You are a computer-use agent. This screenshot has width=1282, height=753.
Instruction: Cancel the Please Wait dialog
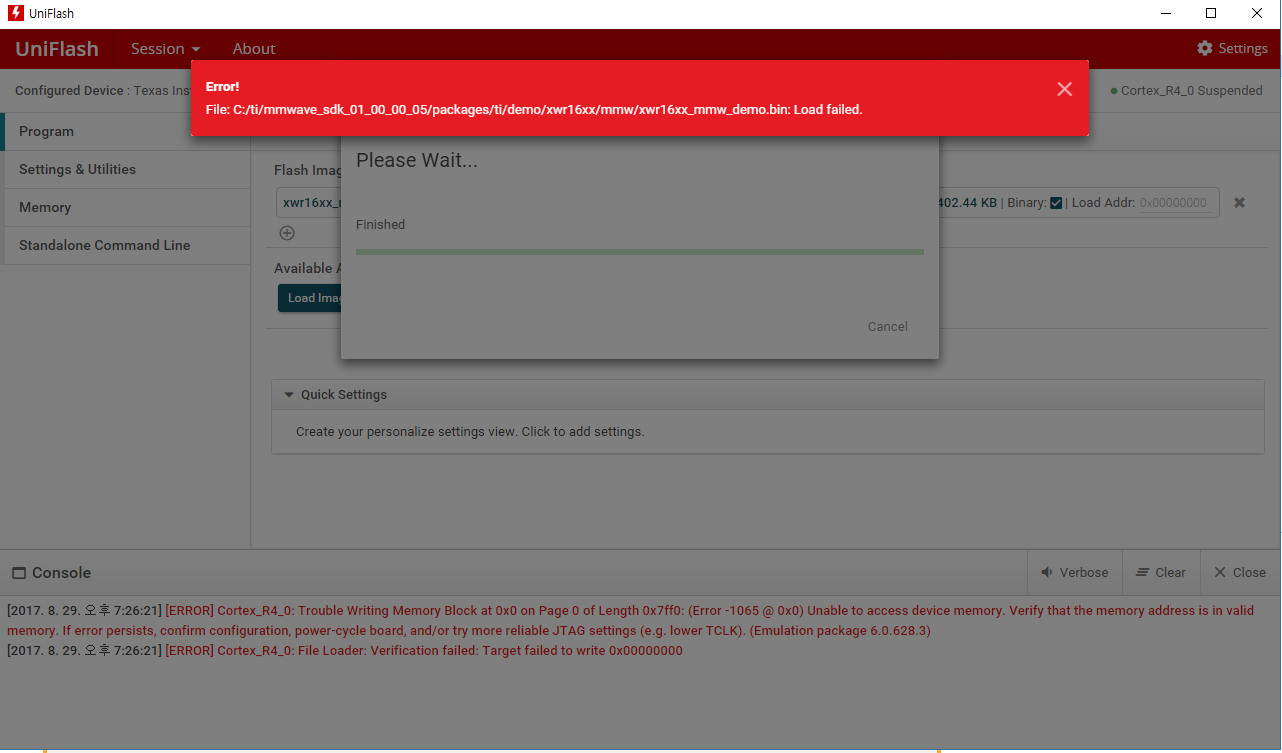(x=888, y=326)
